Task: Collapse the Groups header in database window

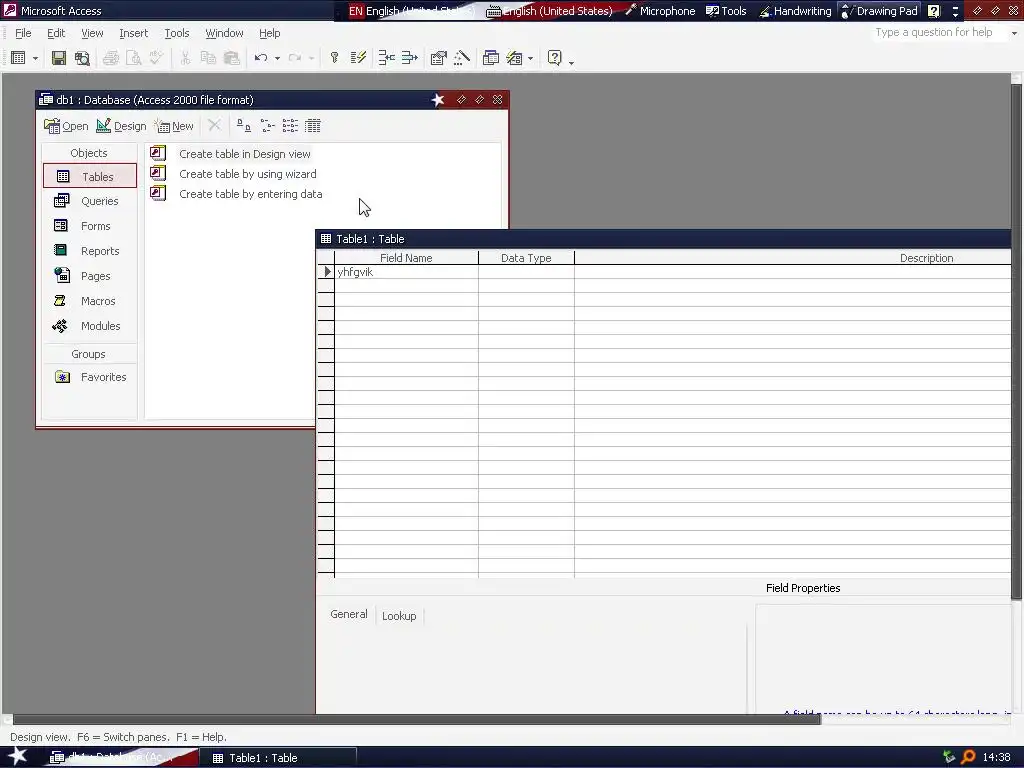Action: pyautogui.click(x=89, y=354)
